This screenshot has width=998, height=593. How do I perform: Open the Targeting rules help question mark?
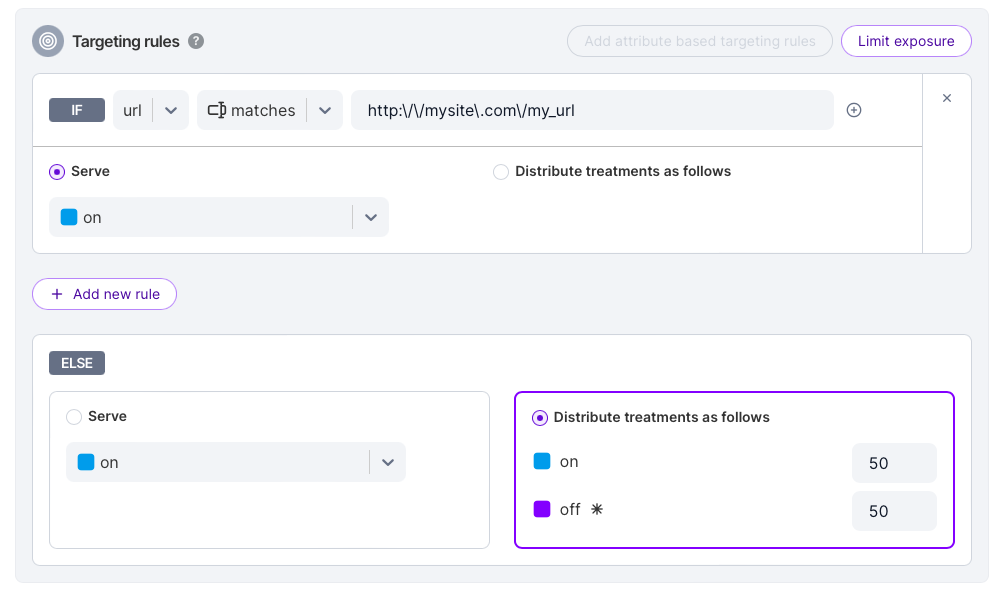(196, 41)
